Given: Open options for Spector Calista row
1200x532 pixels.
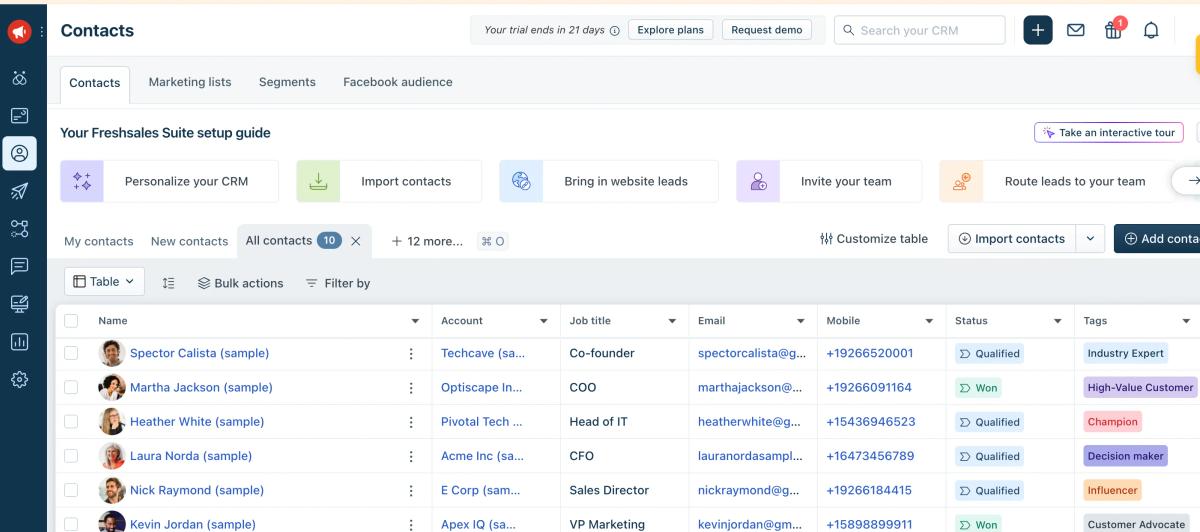Looking at the screenshot, I should point(411,354).
